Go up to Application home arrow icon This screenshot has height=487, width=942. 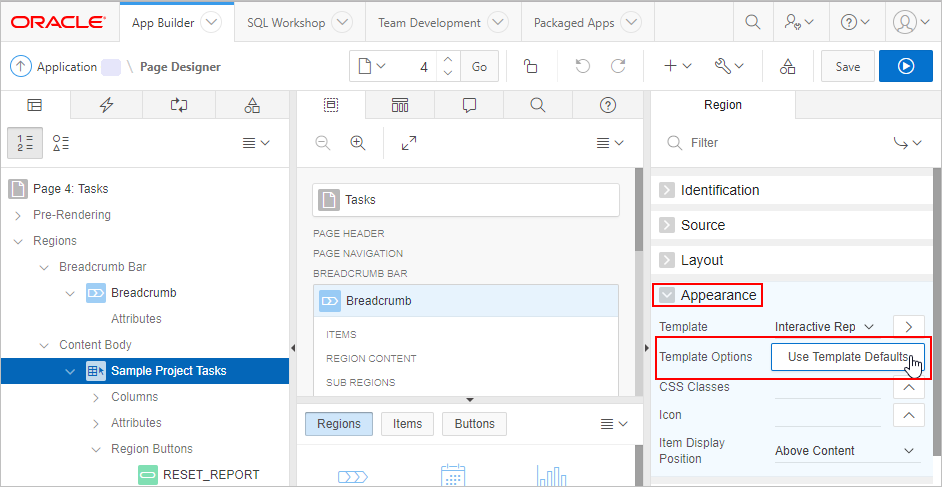pyautogui.click(x=20, y=67)
